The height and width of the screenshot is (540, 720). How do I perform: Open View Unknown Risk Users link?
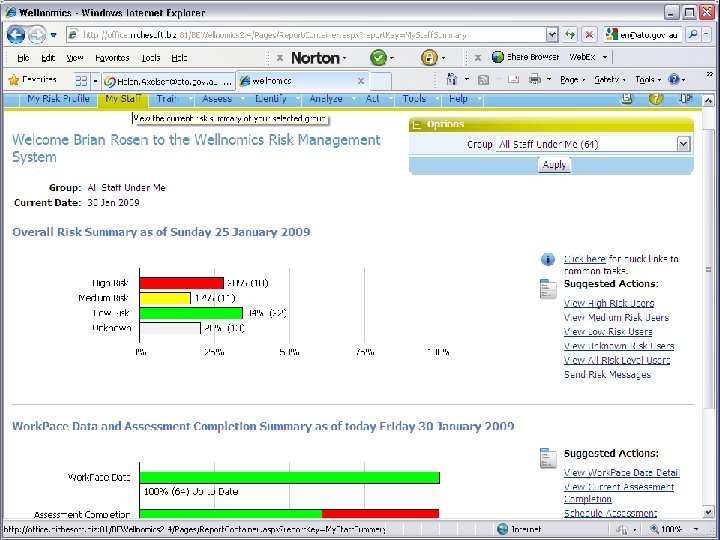[x=619, y=346]
